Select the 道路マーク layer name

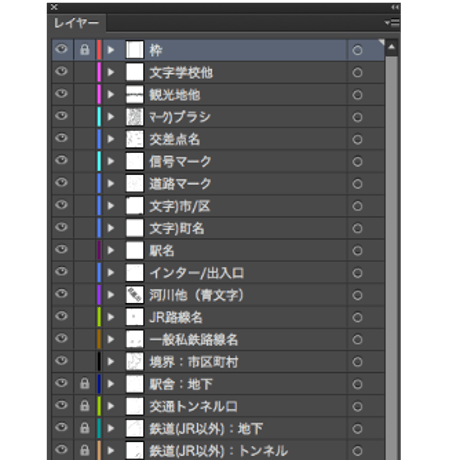coord(180,184)
